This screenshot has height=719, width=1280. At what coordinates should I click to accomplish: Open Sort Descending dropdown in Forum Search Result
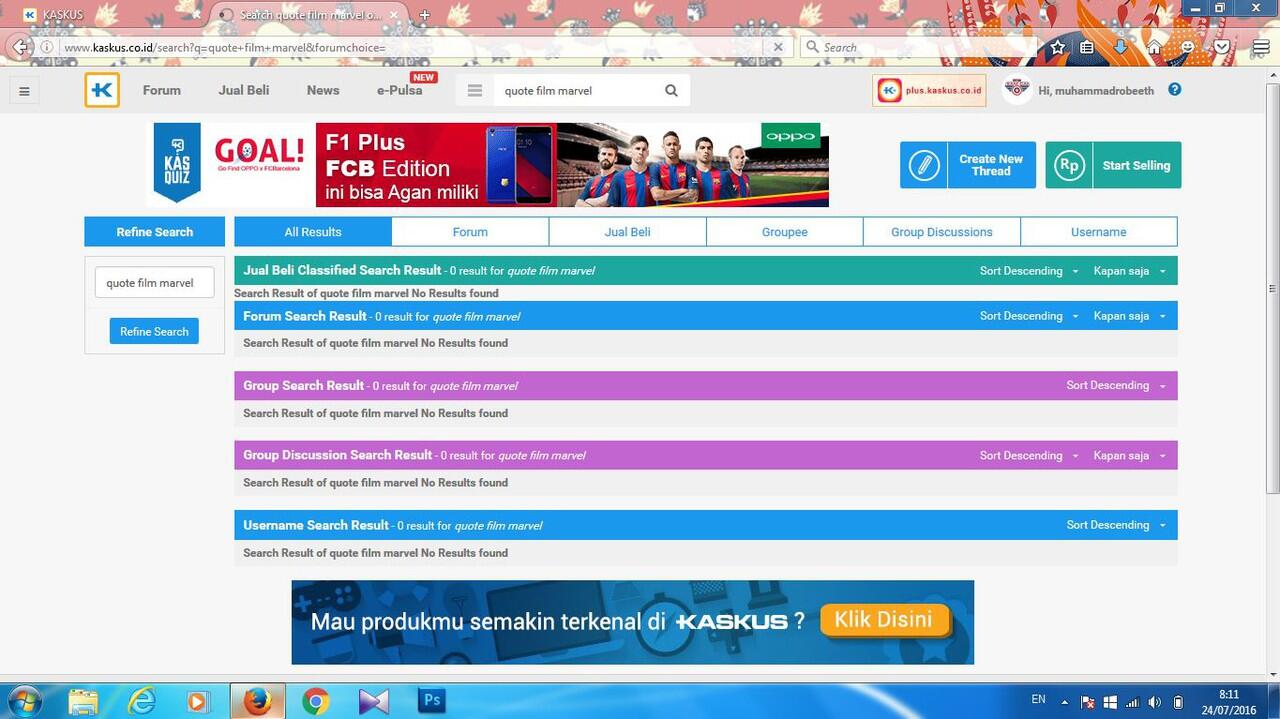(x=1029, y=316)
